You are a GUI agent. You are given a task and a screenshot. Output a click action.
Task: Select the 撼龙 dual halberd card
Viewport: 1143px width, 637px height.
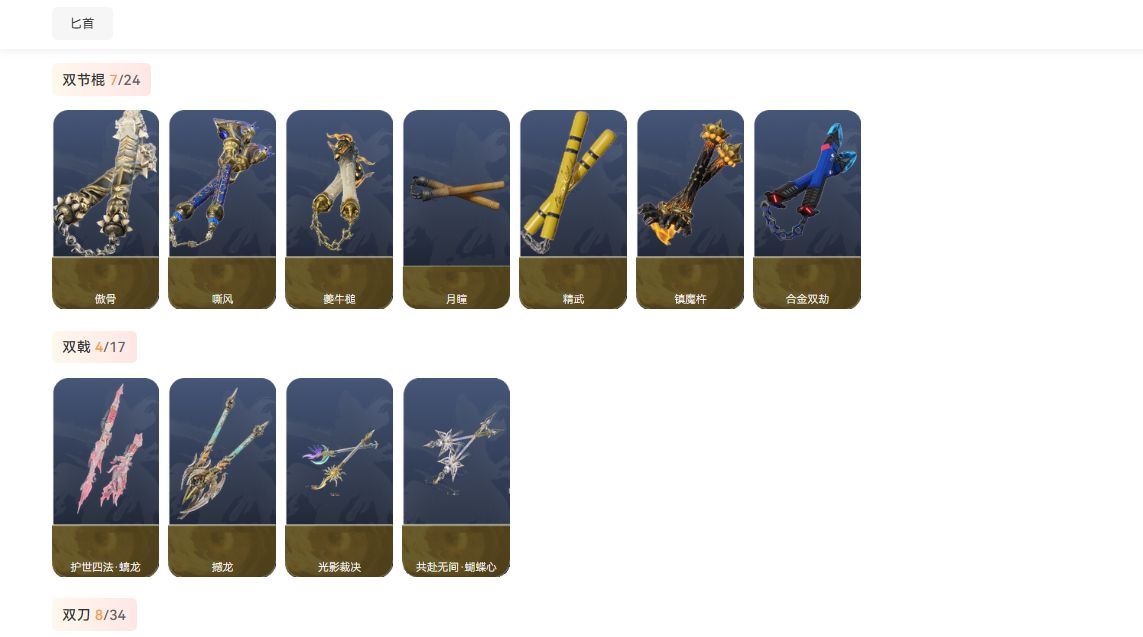(222, 477)
